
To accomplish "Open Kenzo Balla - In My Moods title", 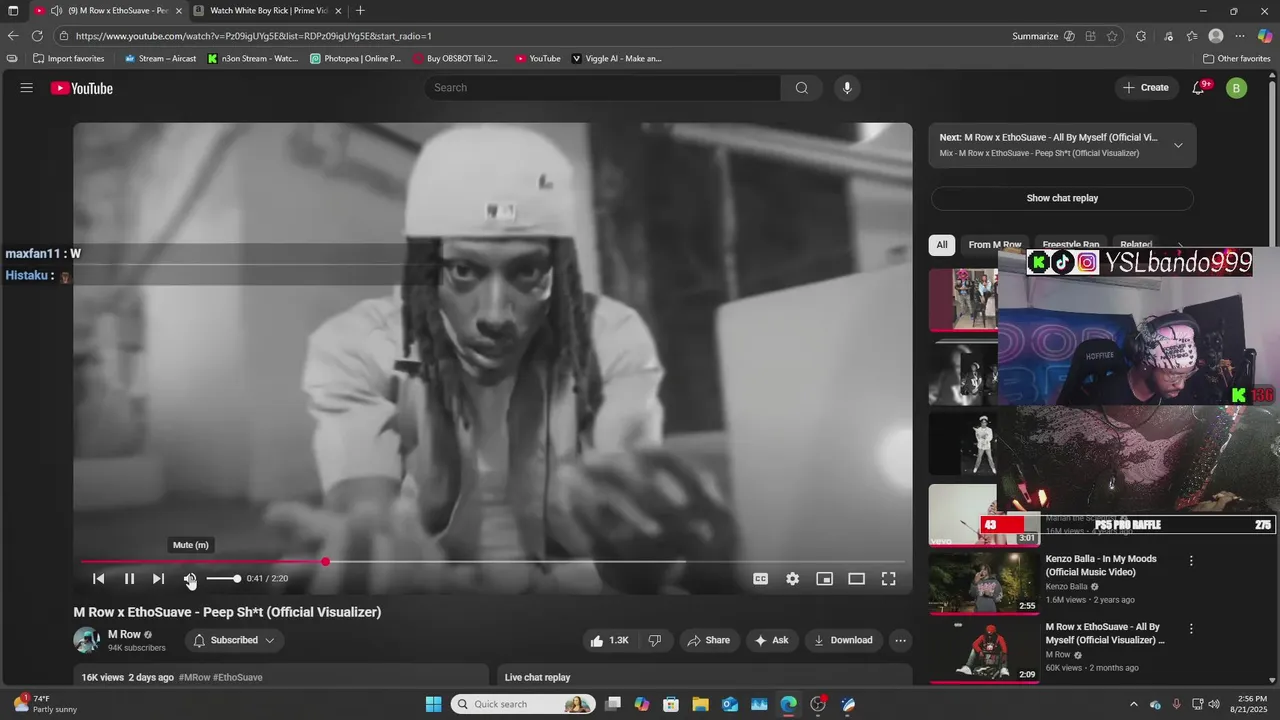I will (x=1101, y=565).
